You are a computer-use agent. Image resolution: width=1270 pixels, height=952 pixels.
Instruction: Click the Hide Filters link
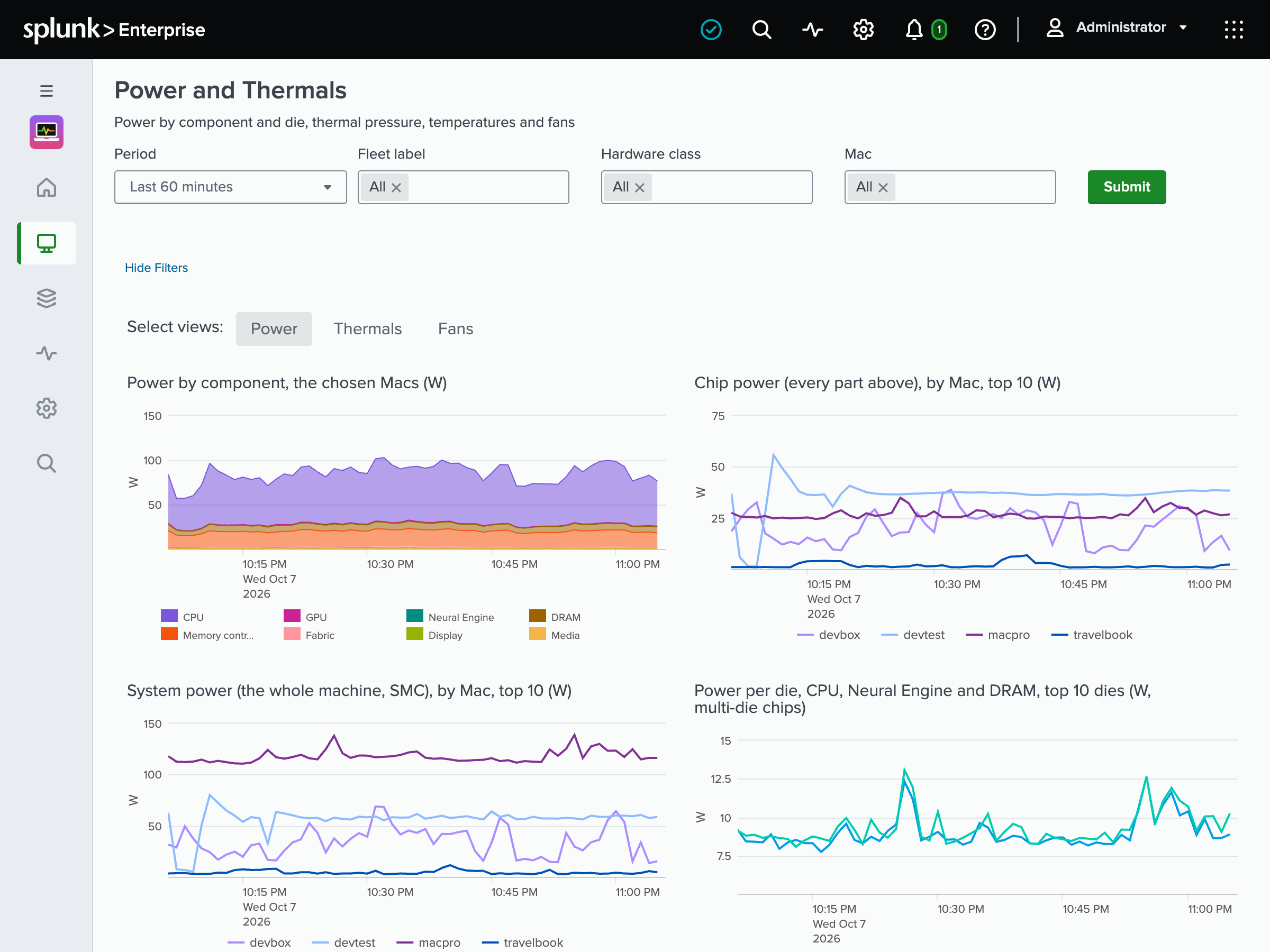coord(156,268)
